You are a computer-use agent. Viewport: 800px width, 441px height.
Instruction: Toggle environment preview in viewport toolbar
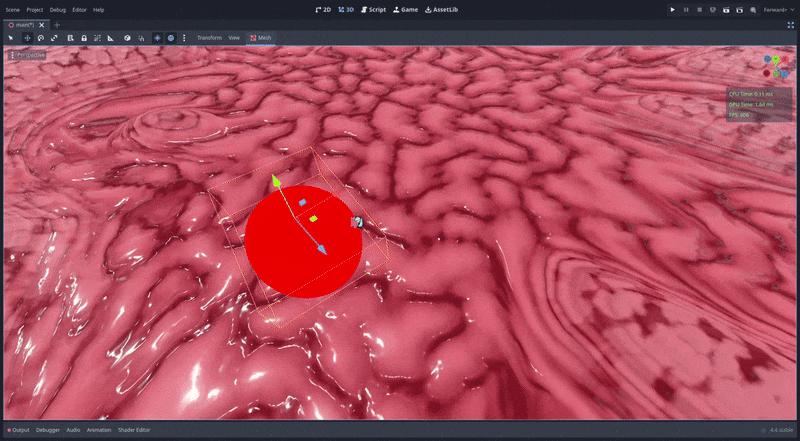pos(170,38)
